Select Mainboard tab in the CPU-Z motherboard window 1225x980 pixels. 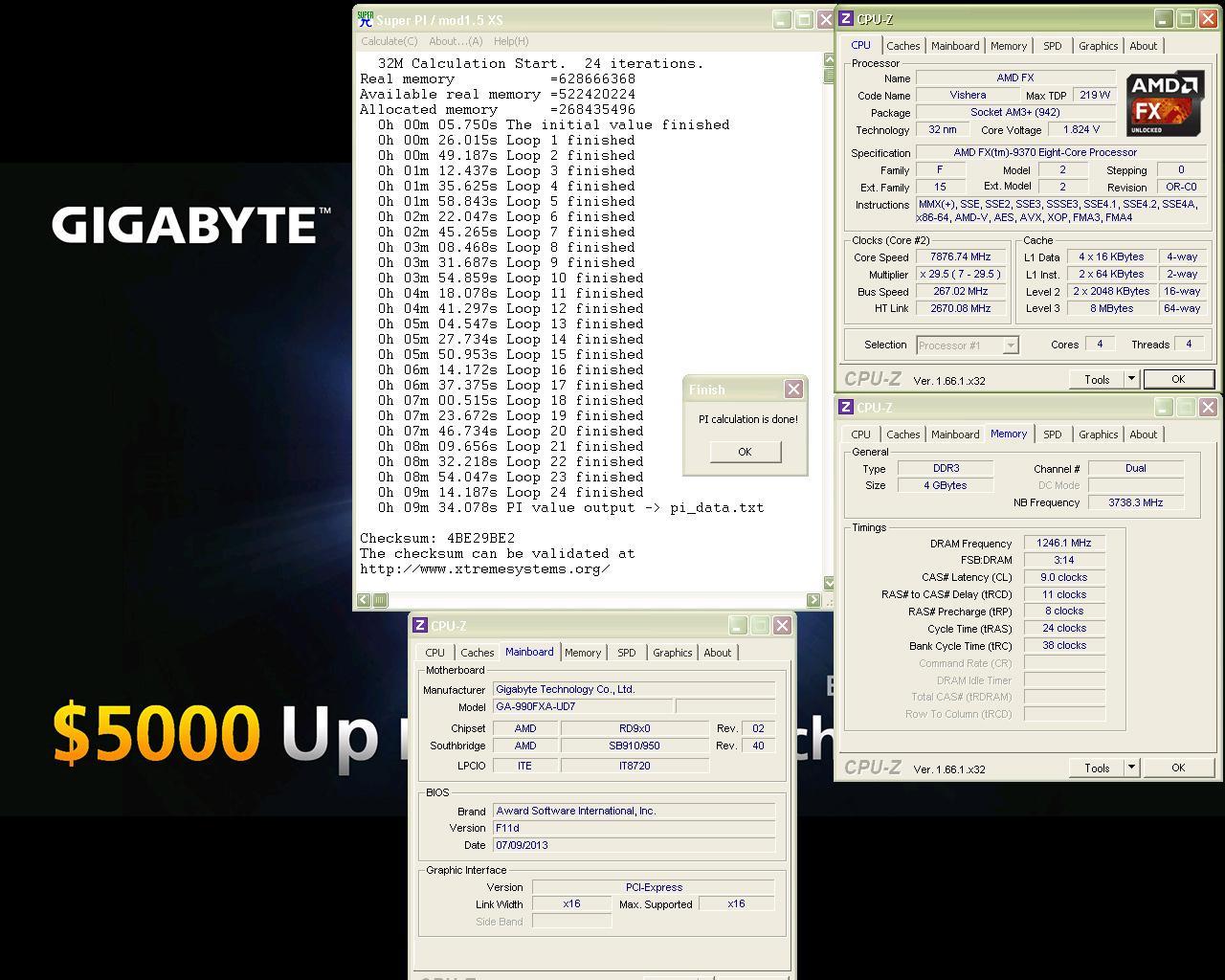click(529, 652)
